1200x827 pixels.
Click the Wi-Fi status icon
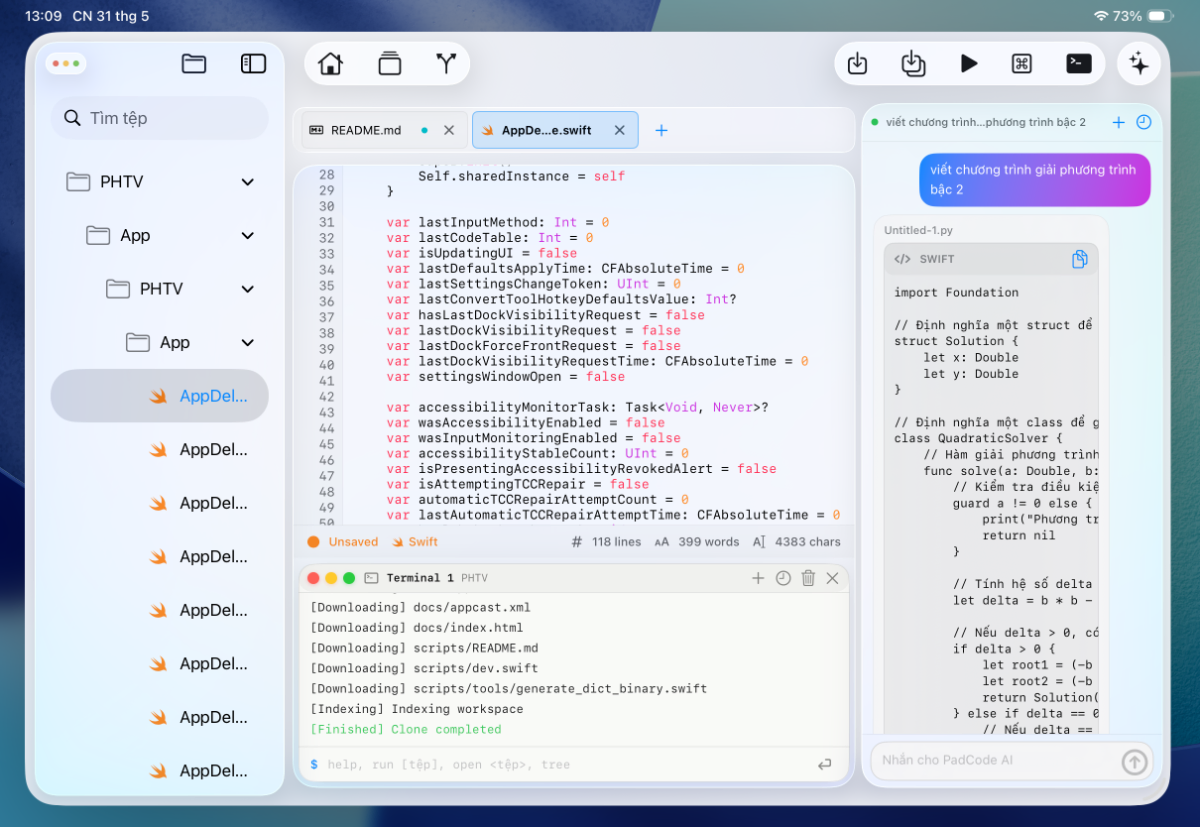tap(1100, 16)
